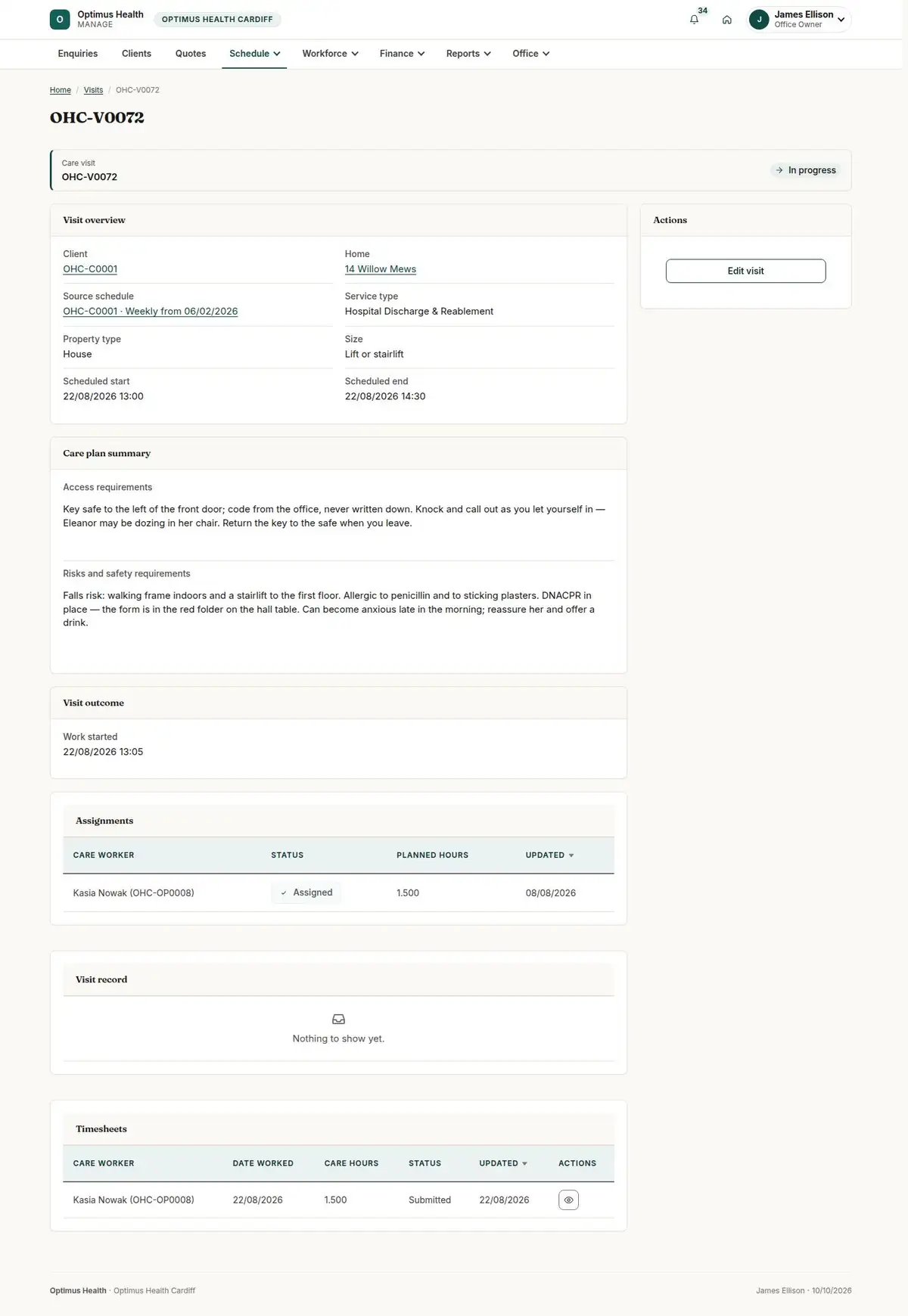Screen dimensions: 908x1316
Task: Click the Date Worked column header
Action: (263, 1163)
